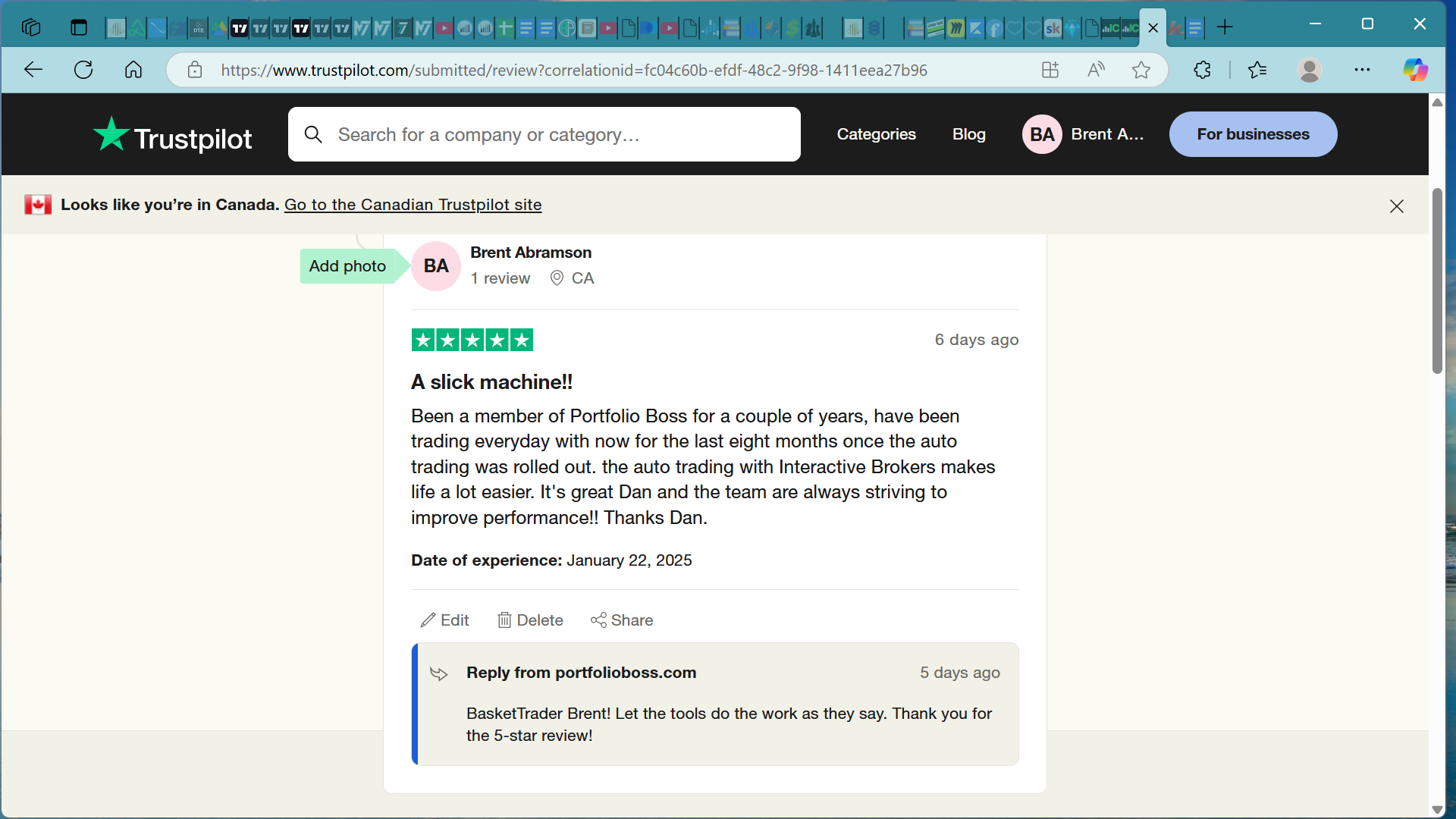Click the company search field
Image resolution: width=1456 pixels, height=819 pixels.
tap(544, 134)
